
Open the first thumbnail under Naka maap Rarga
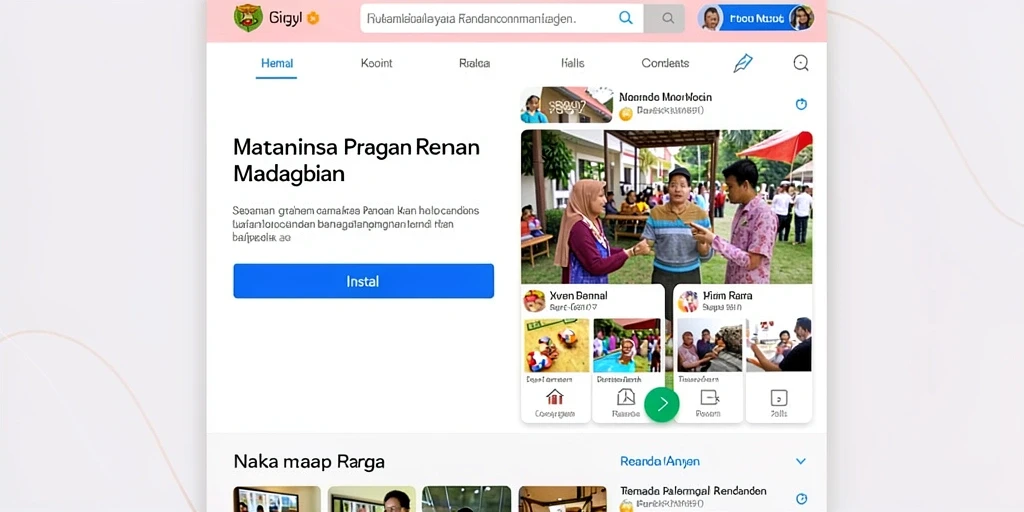pos(277,499)
